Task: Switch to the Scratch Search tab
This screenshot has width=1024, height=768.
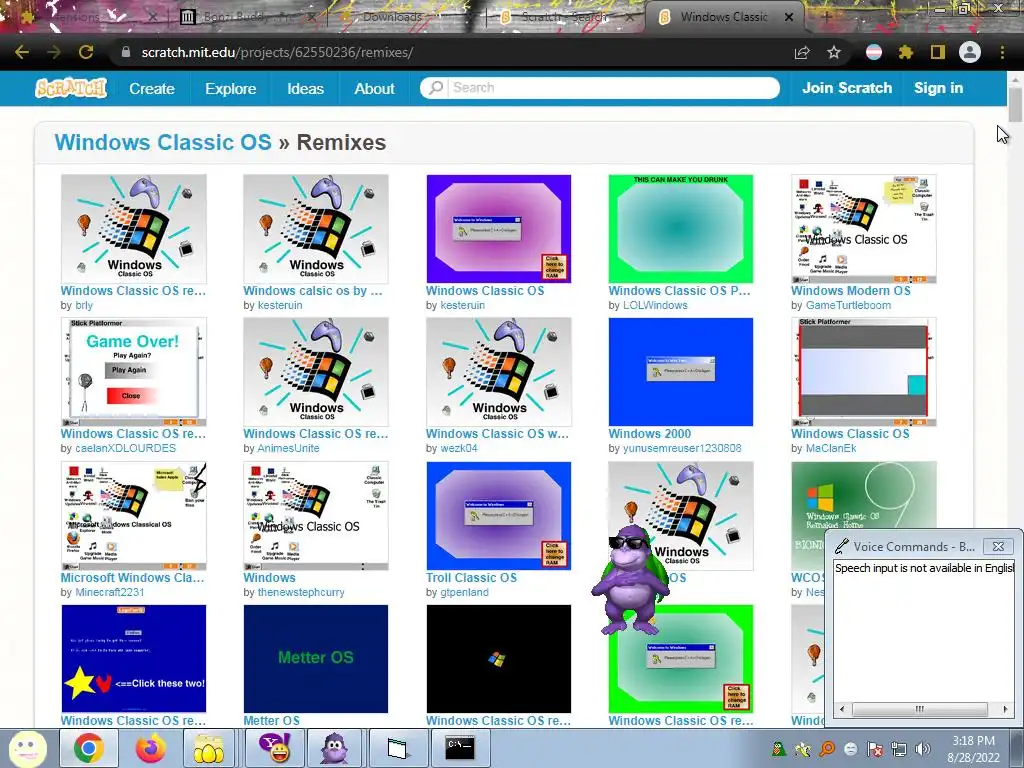Action: click(564, 17)
